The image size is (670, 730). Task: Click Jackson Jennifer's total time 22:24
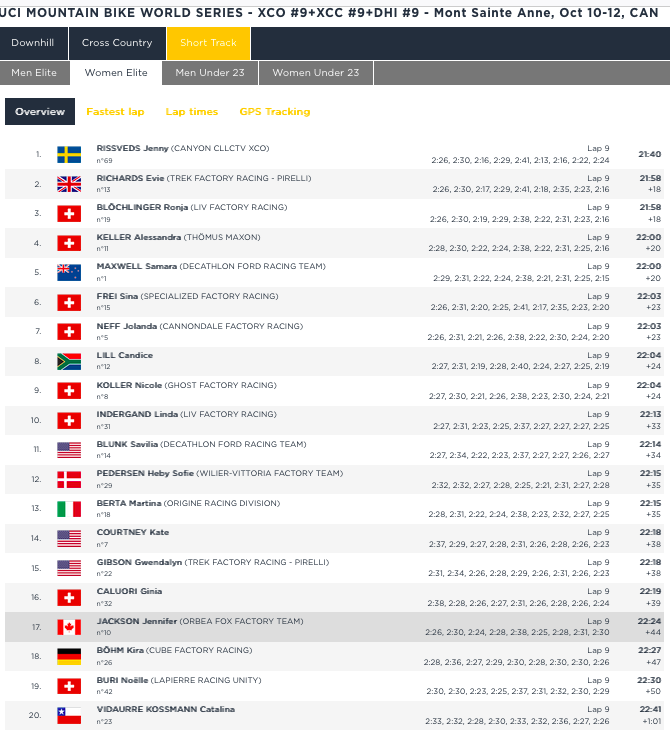click(650, 622)
